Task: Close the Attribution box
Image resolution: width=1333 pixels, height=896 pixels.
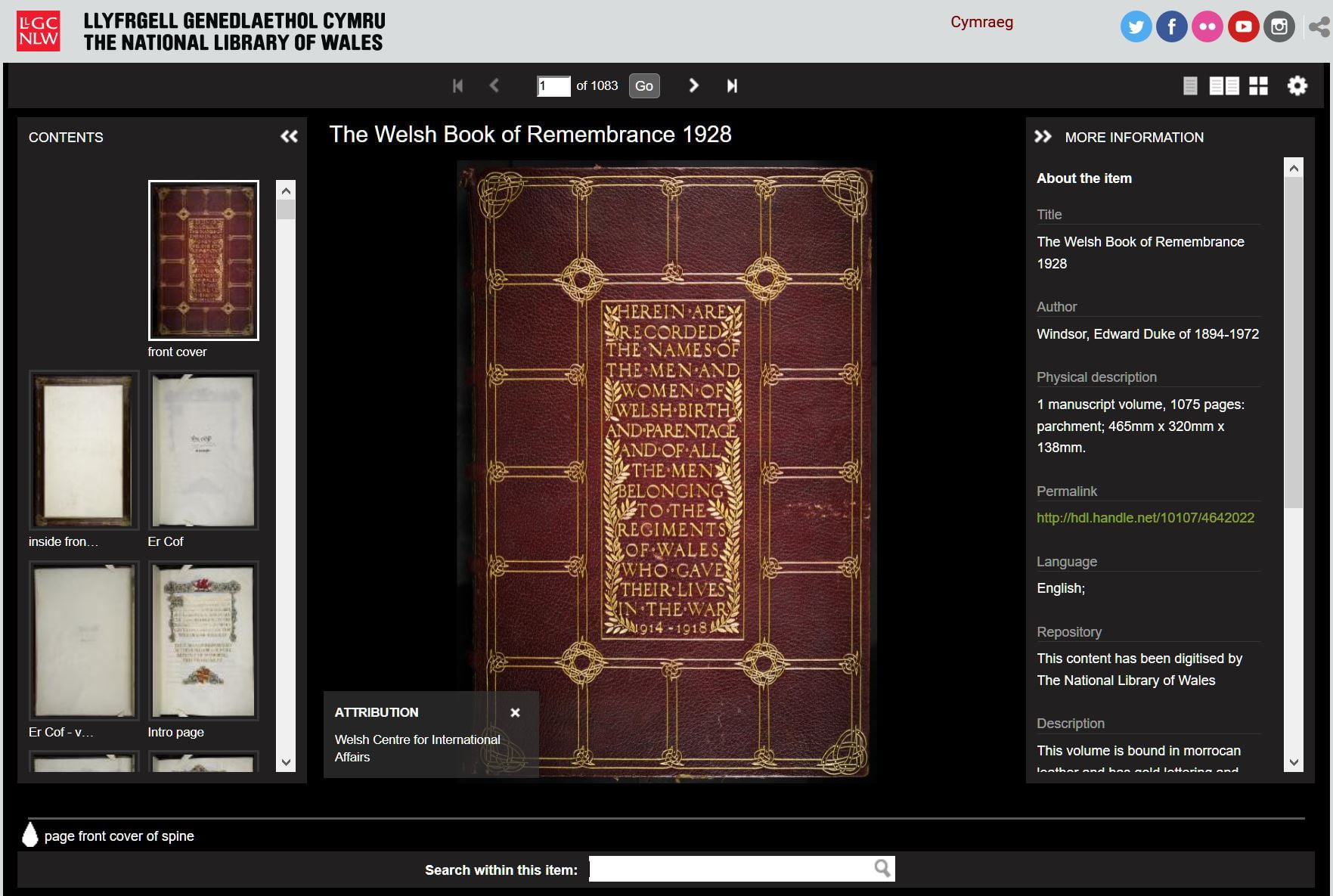Action: pos(515,712)
